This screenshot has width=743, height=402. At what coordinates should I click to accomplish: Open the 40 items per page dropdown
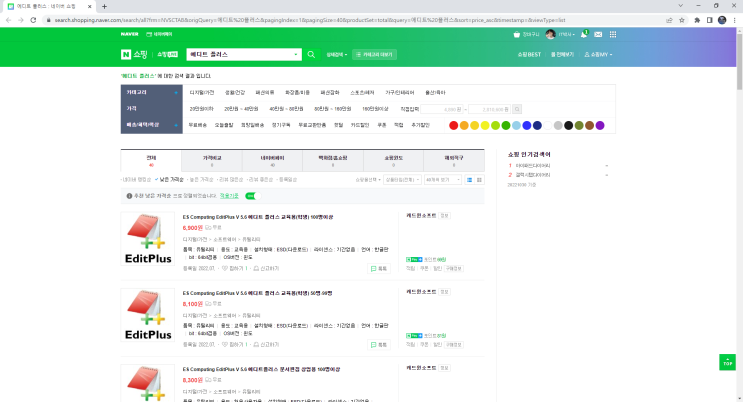[x=443, y=180]
